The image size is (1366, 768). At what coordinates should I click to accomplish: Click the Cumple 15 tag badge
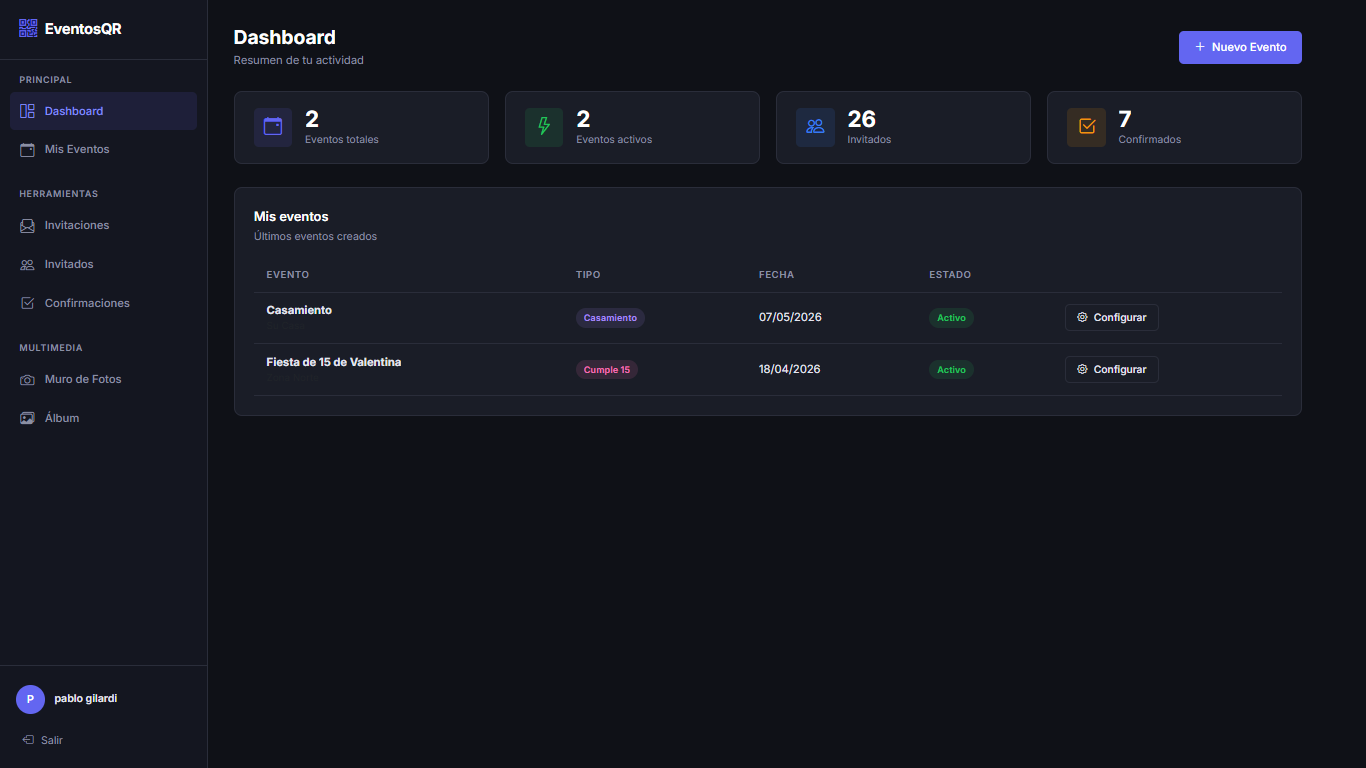[607, 369]
